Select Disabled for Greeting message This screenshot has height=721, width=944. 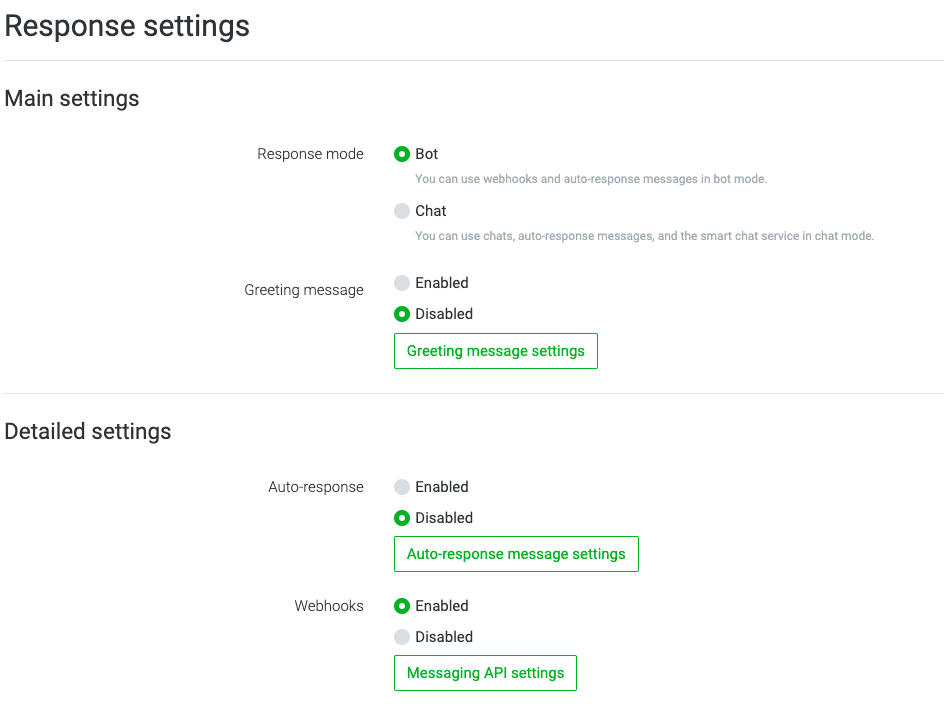402,314
